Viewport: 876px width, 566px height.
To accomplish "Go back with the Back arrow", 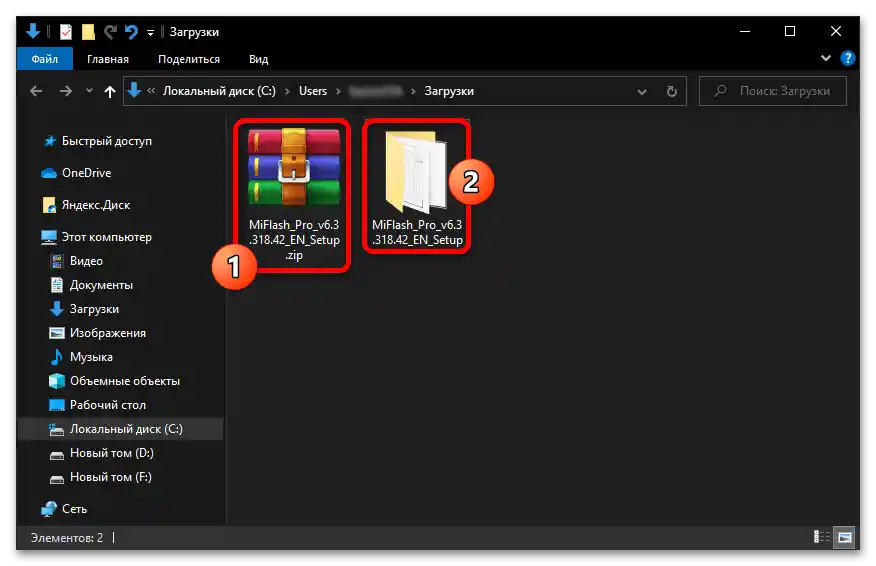I will click(36, 91).
